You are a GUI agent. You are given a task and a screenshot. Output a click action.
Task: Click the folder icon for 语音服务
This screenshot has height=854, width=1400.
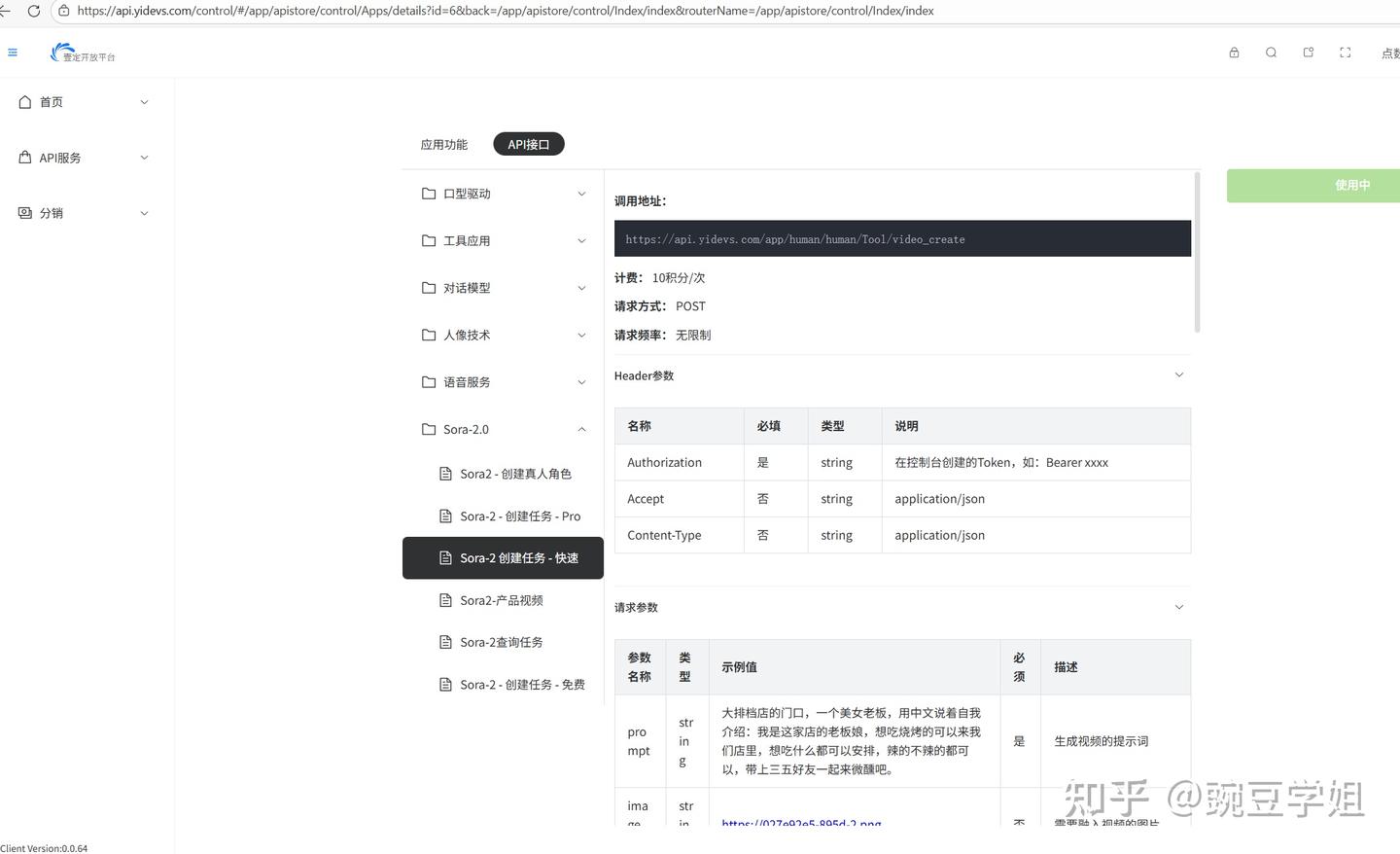[429, 382]
